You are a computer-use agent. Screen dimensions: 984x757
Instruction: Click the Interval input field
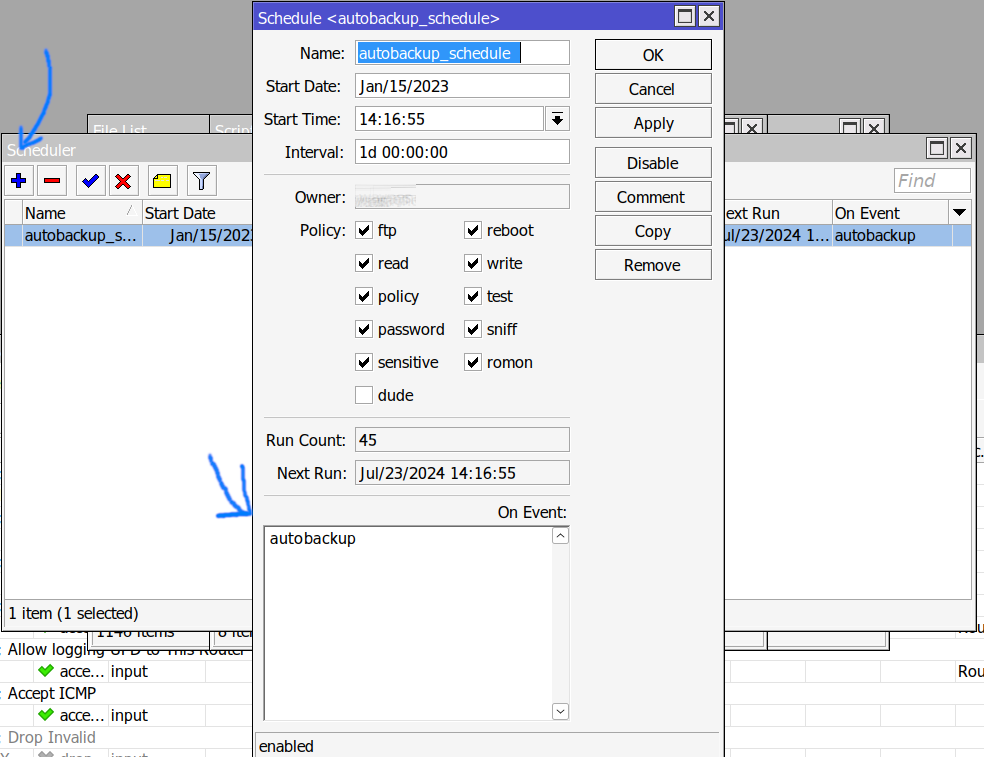[462, 152]
